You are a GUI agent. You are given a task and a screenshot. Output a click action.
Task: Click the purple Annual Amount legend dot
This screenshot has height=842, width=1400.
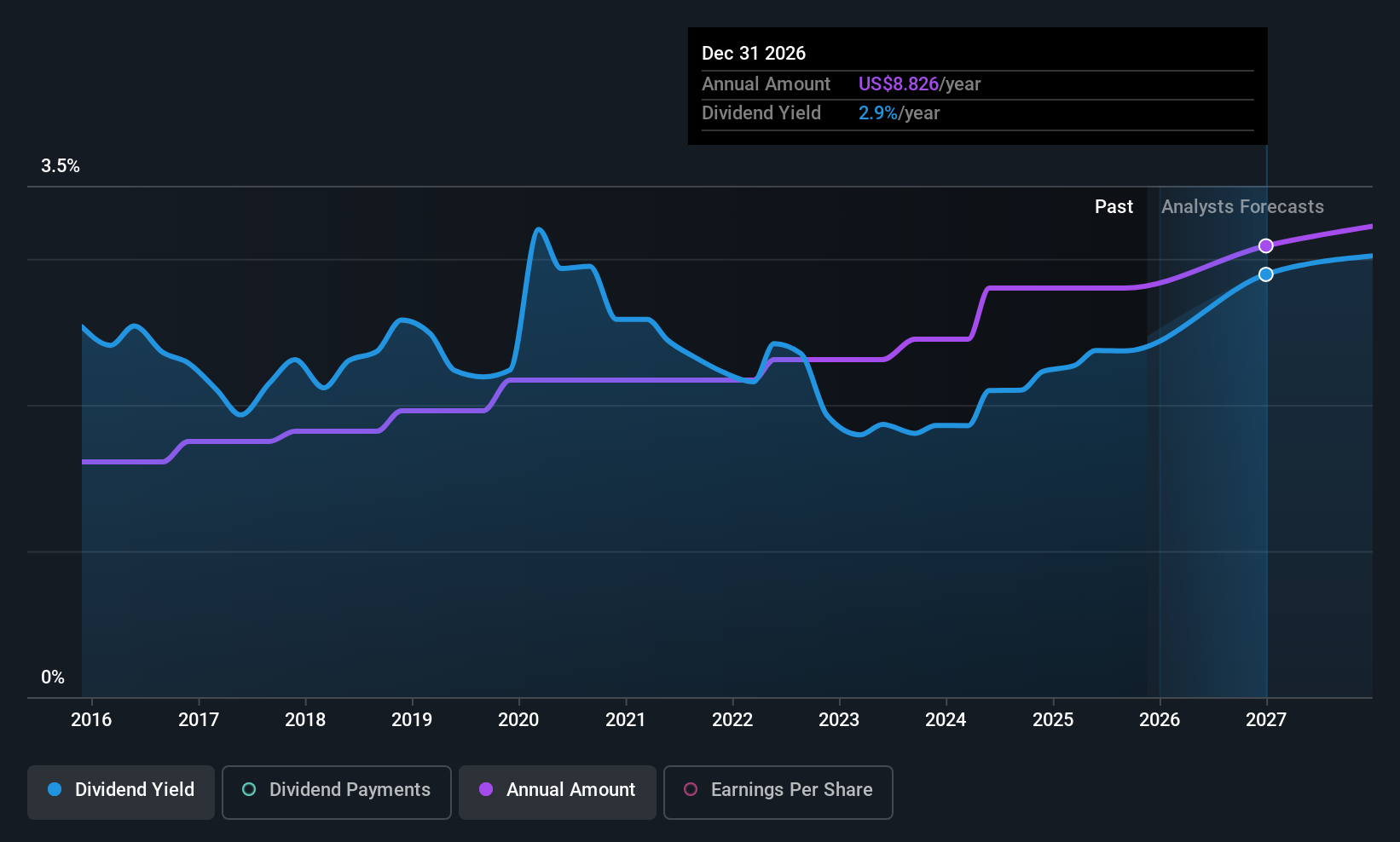click(486, 790)
